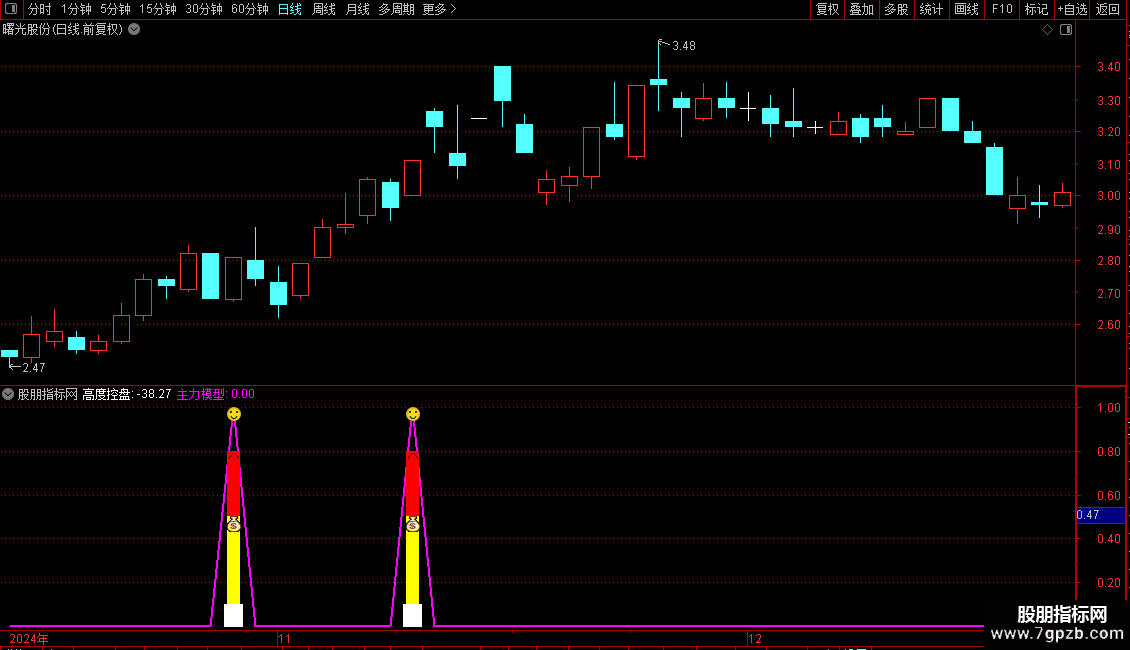This screenshot has height=650, width=1130.
Task: Switch to the 日线 daily chart
Action: point(290,9)
